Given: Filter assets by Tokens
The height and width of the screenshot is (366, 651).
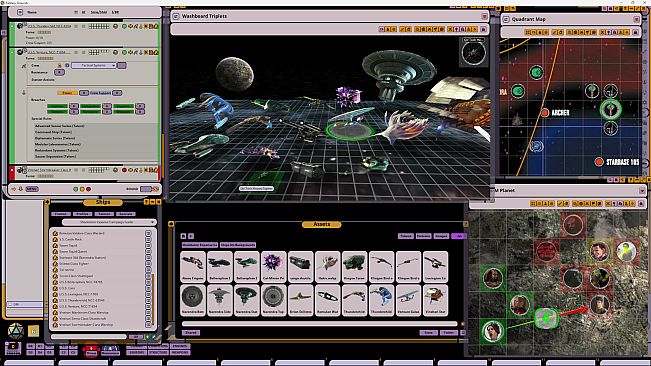Looking at the screenshot, I should coord(406,236).
